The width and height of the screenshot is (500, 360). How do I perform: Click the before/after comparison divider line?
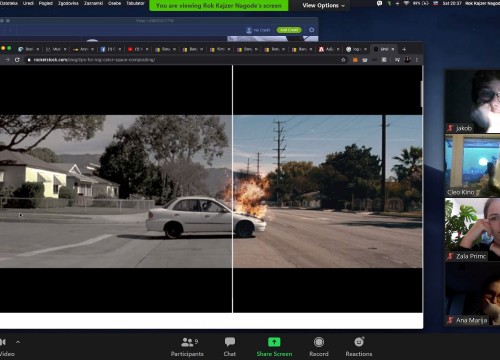[x=232, y=189]
